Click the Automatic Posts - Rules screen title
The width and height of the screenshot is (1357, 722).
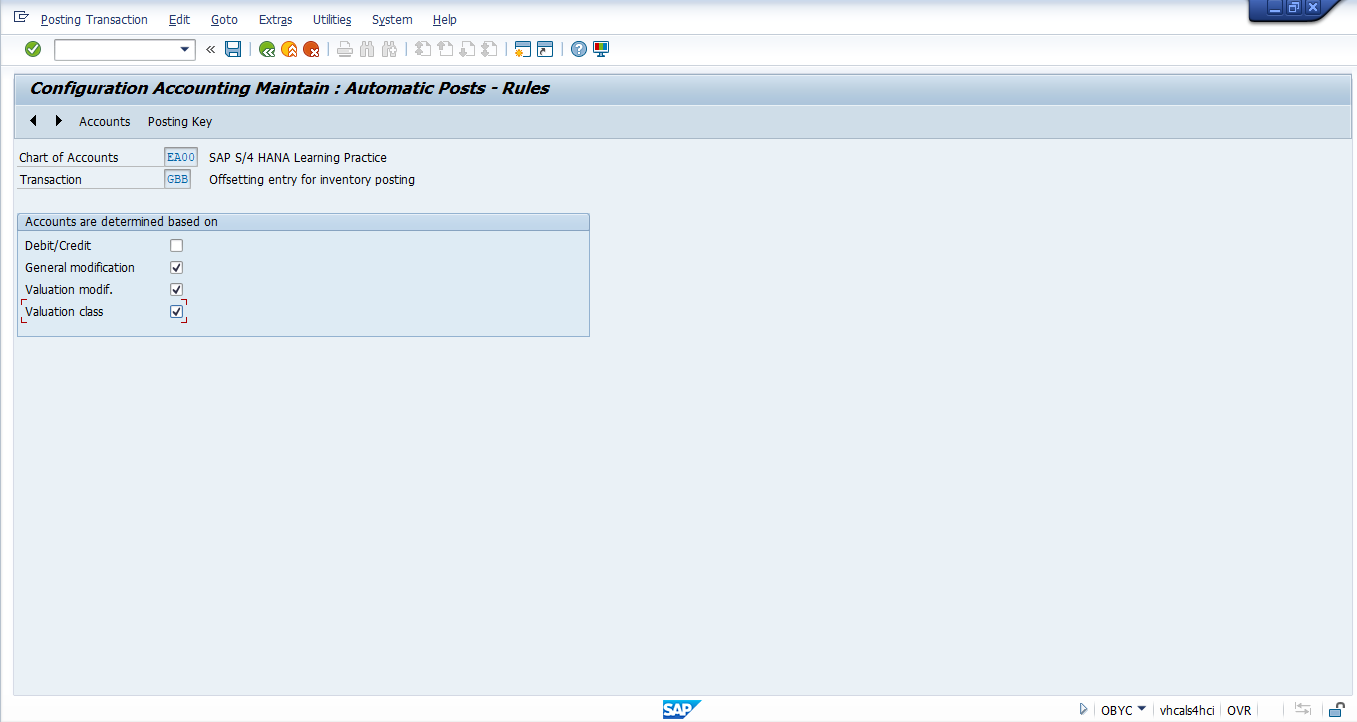(290, 88)
